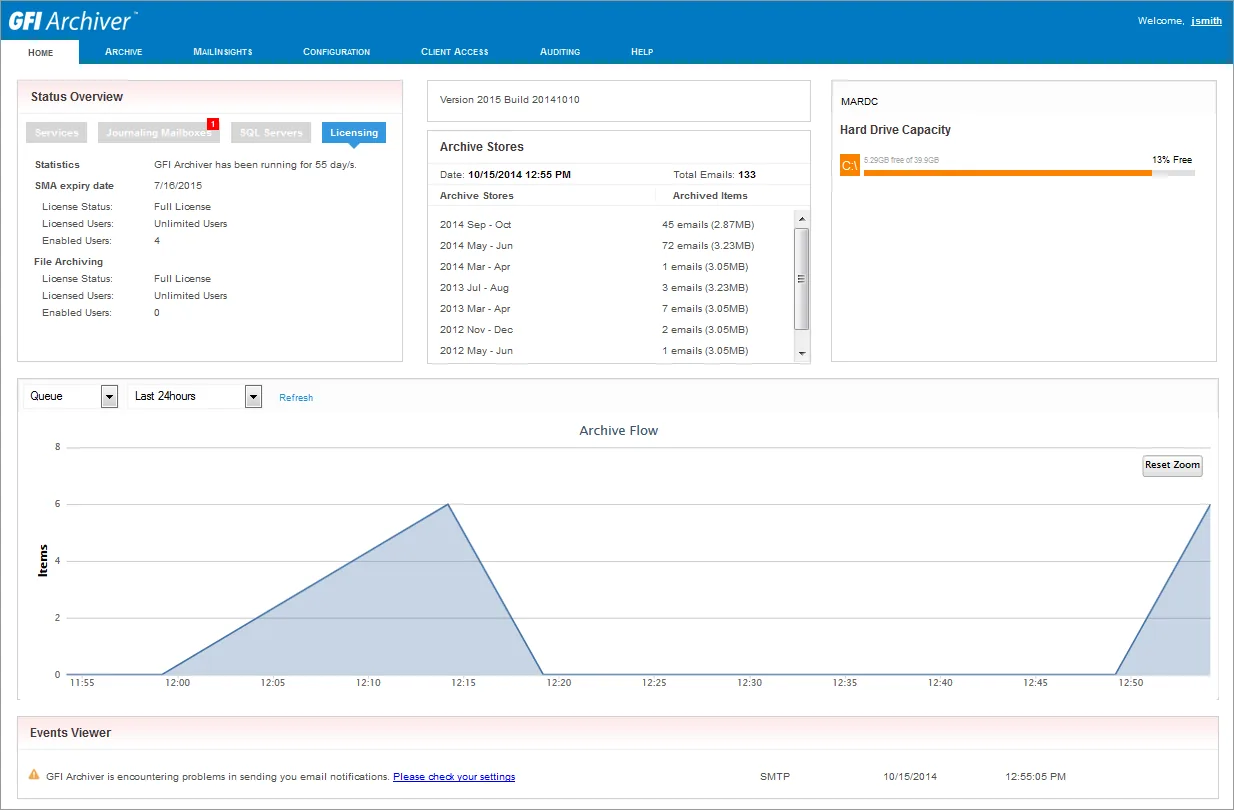
Task: Show the SQL Servers status tab
Action: click(x=271, y=132)
